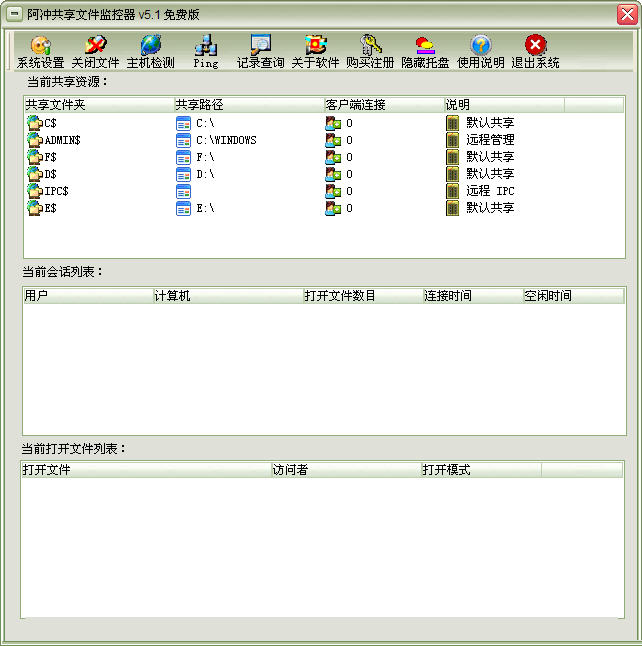Click 默认共享 description in D$ row
Viewport: 642px width, 646px height.
point(490,174)
